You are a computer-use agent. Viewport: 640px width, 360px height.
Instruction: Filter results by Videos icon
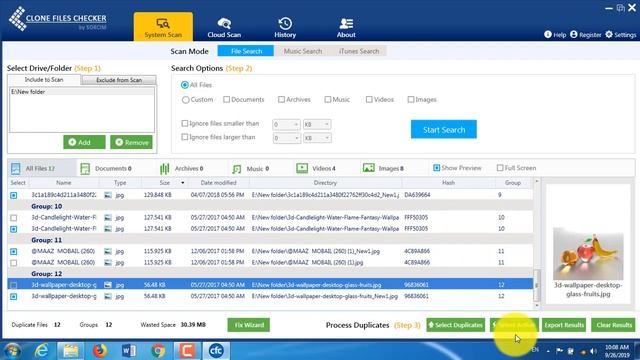click(302, 168)
